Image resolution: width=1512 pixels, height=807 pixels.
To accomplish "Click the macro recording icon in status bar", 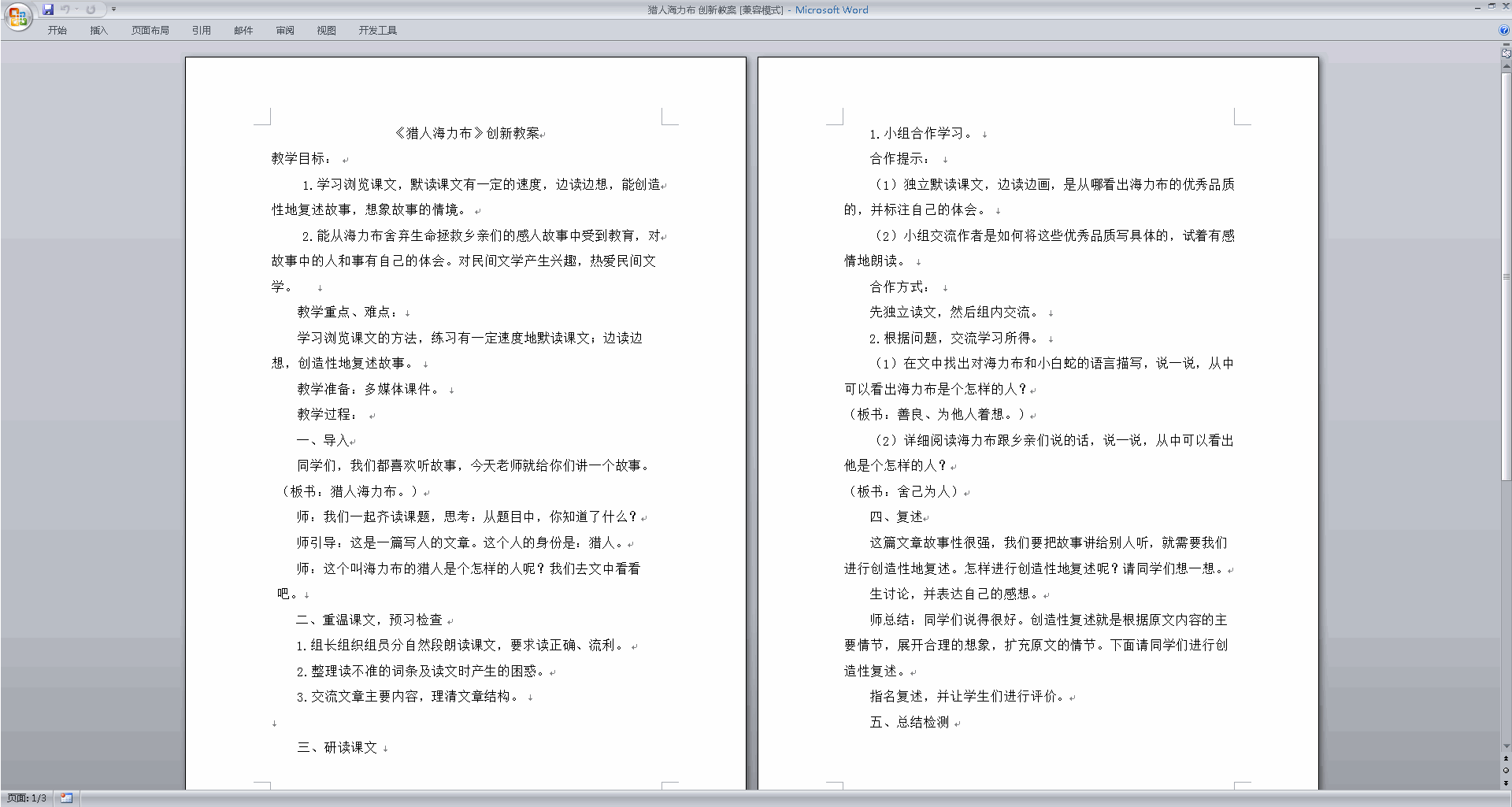I will (67, 798).
